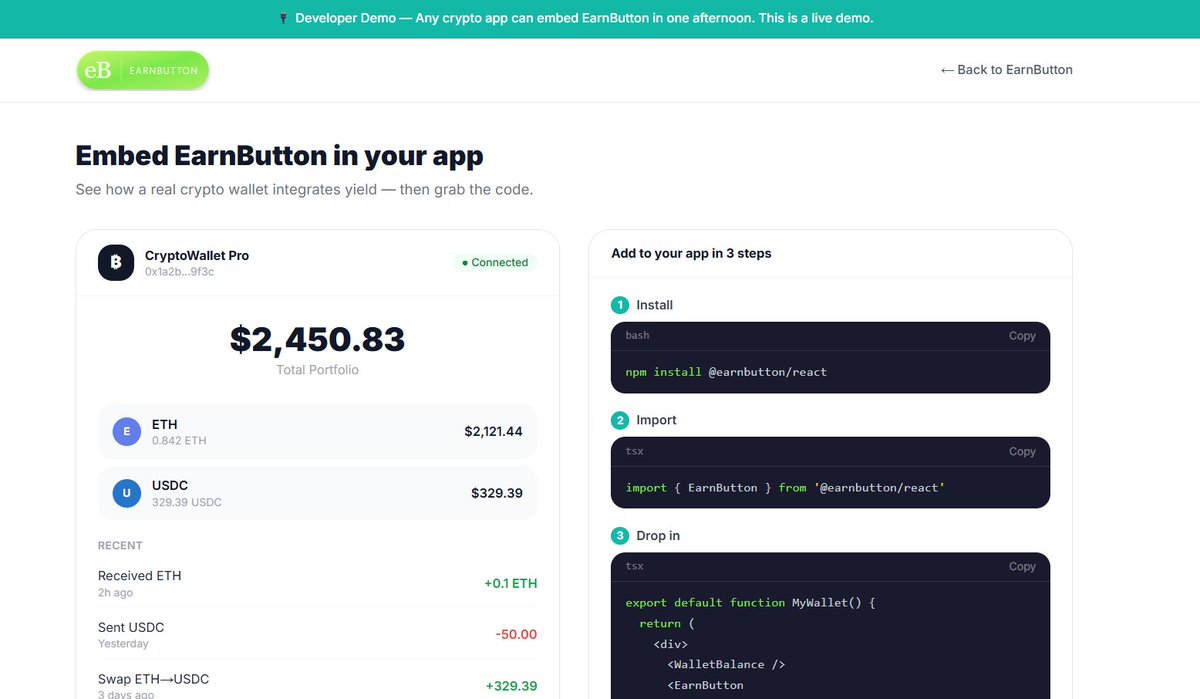Click the $2,450.83 total portfolio amount
This screenshot has height=699, width=1200.
coord(318,340)
